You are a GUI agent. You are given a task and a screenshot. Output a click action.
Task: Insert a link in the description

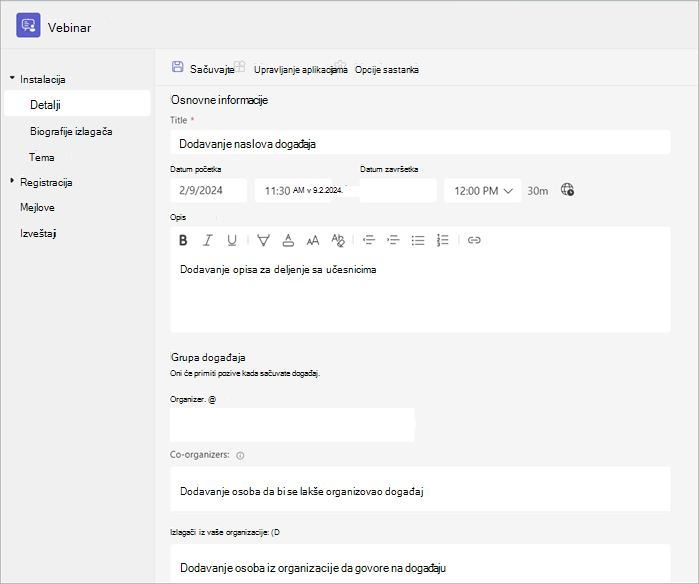click(474, 240)
